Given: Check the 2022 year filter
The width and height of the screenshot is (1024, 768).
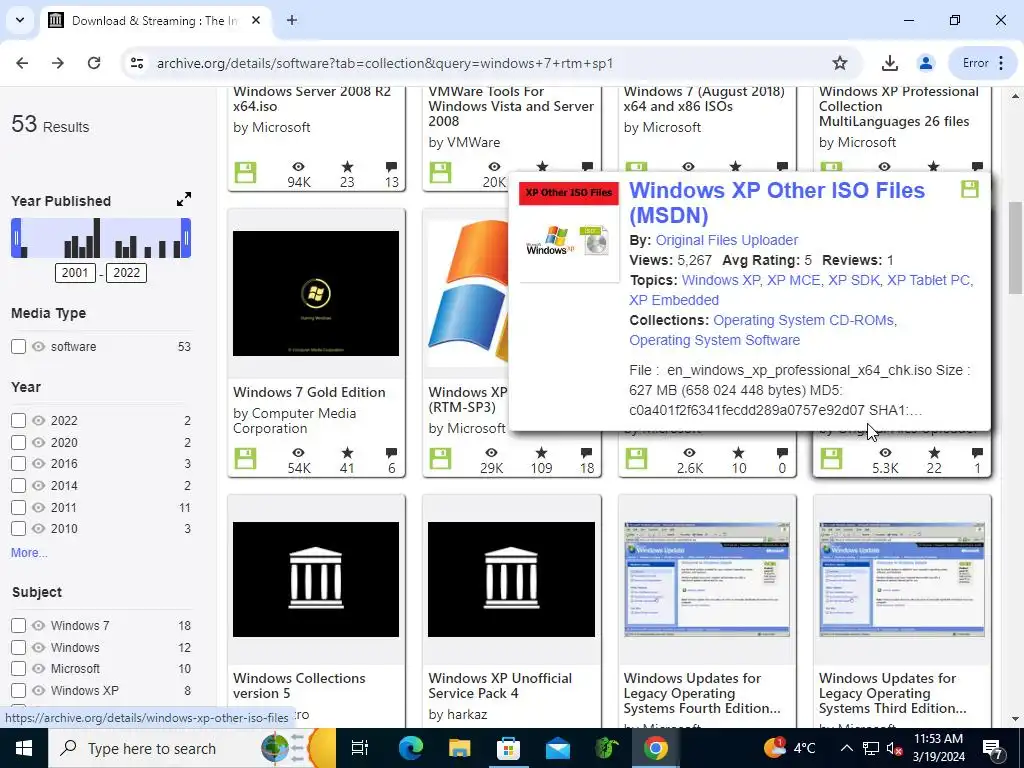Looking at the screenshot, I should (18, 421).
